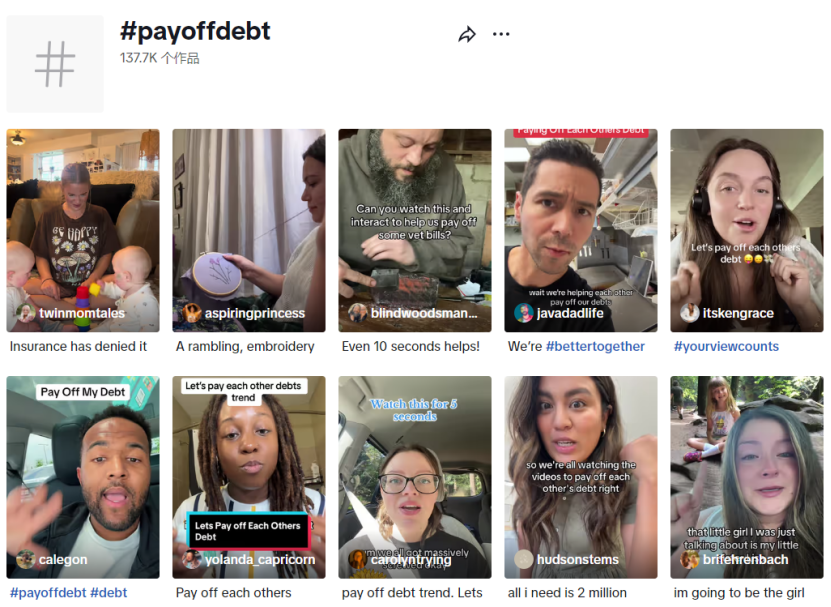This screenshot has height=607, width=831.
Task: Click twinmomtales profile avatar
Action: point(25,313)
